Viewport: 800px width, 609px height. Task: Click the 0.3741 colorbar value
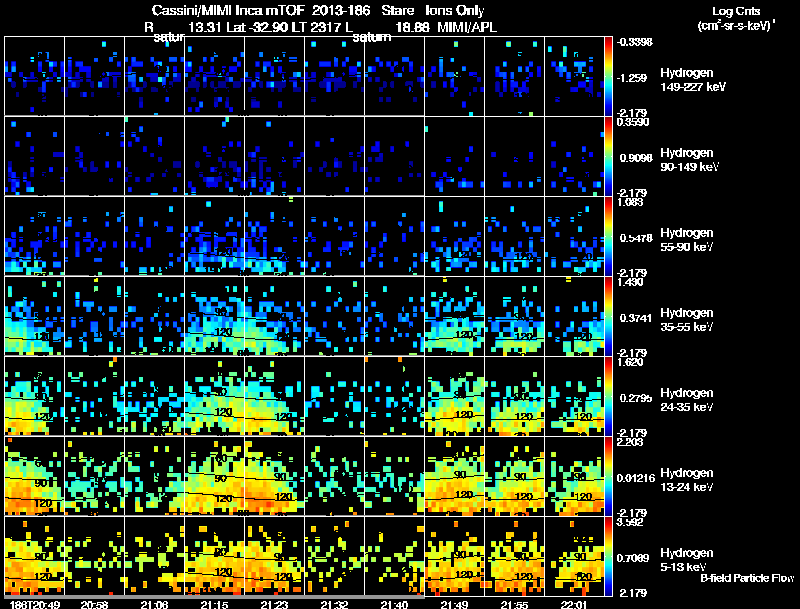point(636,318)
